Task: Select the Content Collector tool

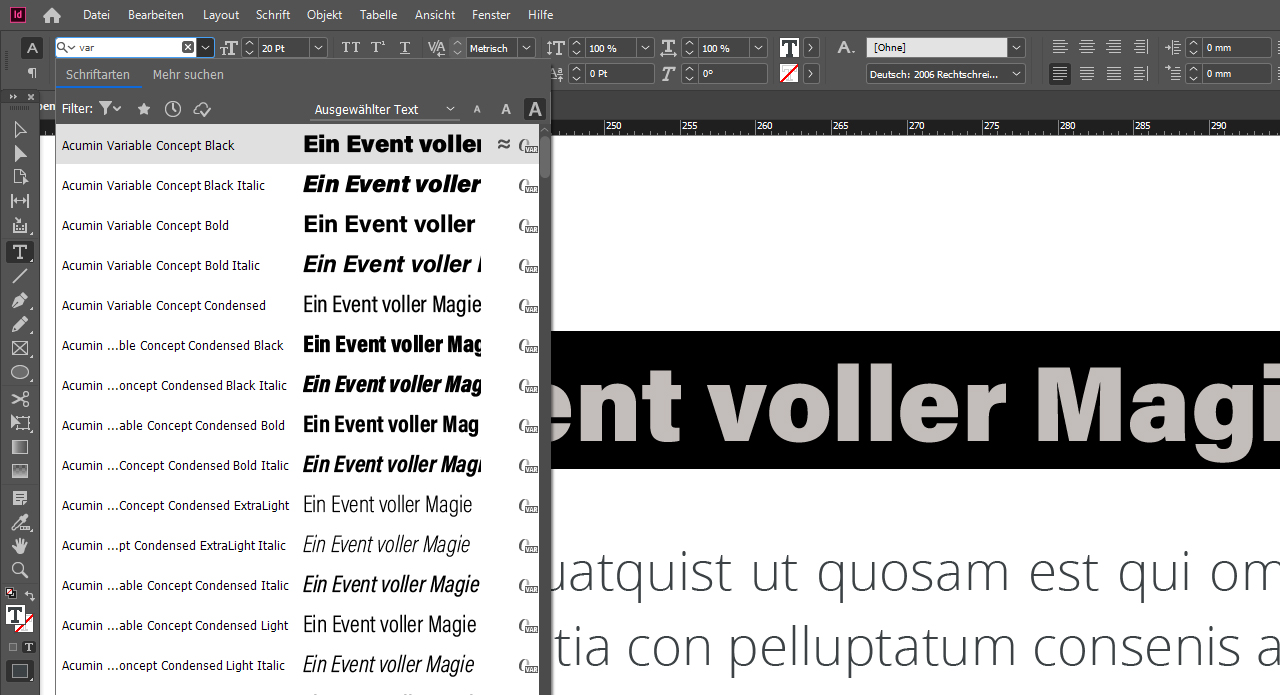Action: coord(19,226)
